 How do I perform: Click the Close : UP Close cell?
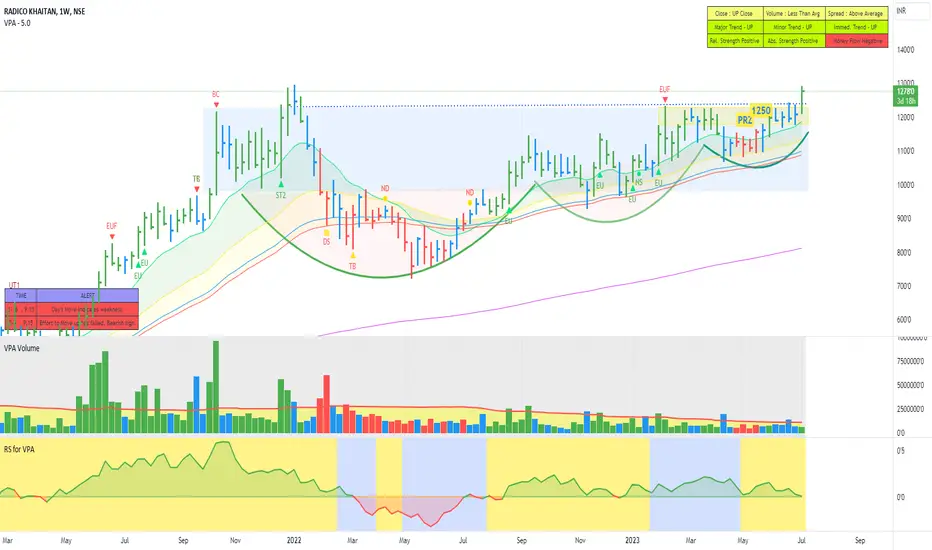735,13
